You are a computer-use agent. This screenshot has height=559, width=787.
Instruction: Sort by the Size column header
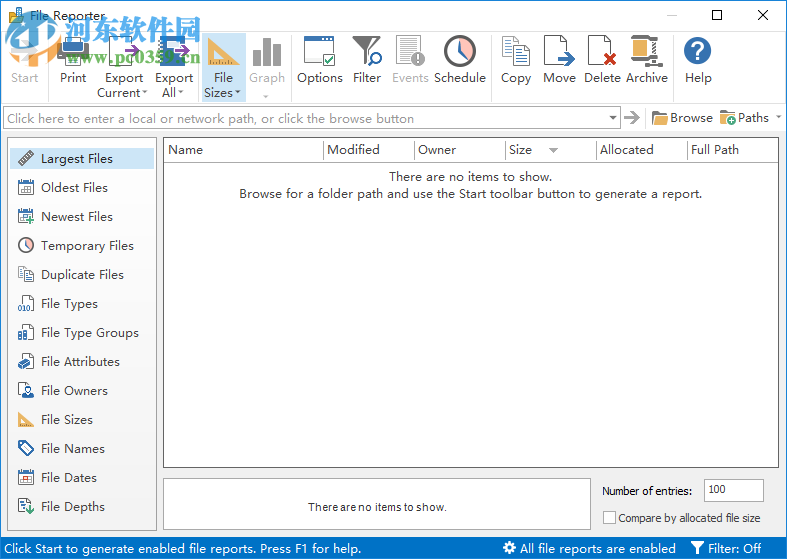pyautogui.click(x=551, y=150)
